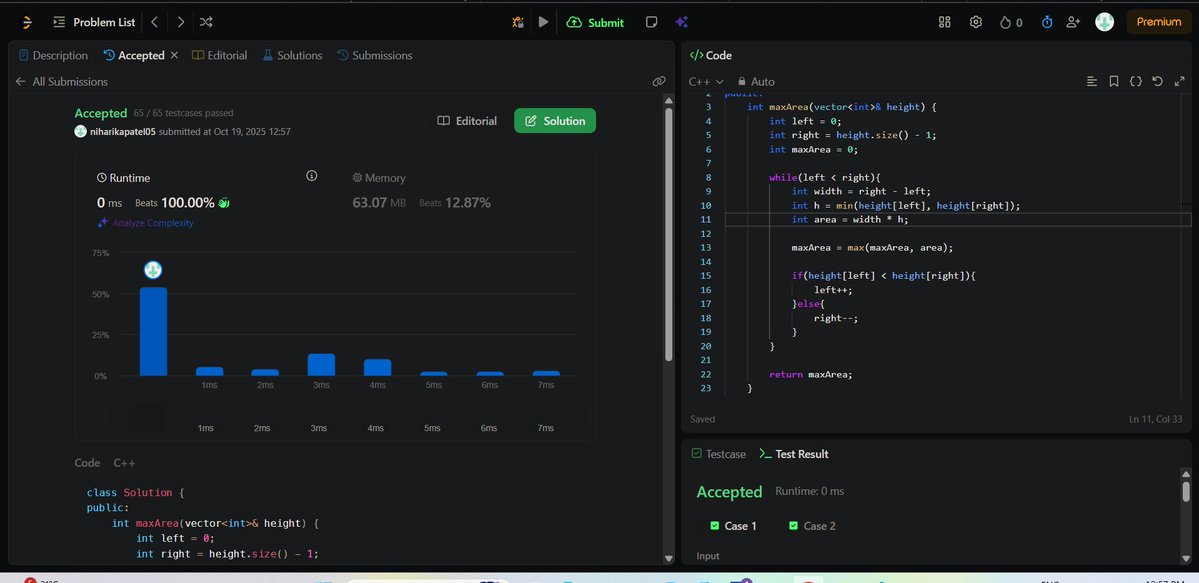Open the settings gear icon
Screen dimensions: 1199x583
tap(976, 22)
